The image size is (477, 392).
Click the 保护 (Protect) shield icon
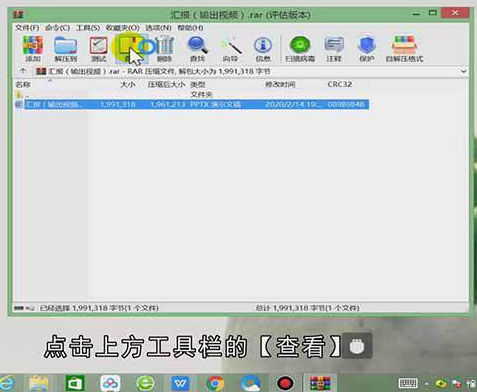pyautogui.click(x=367, y=49)
